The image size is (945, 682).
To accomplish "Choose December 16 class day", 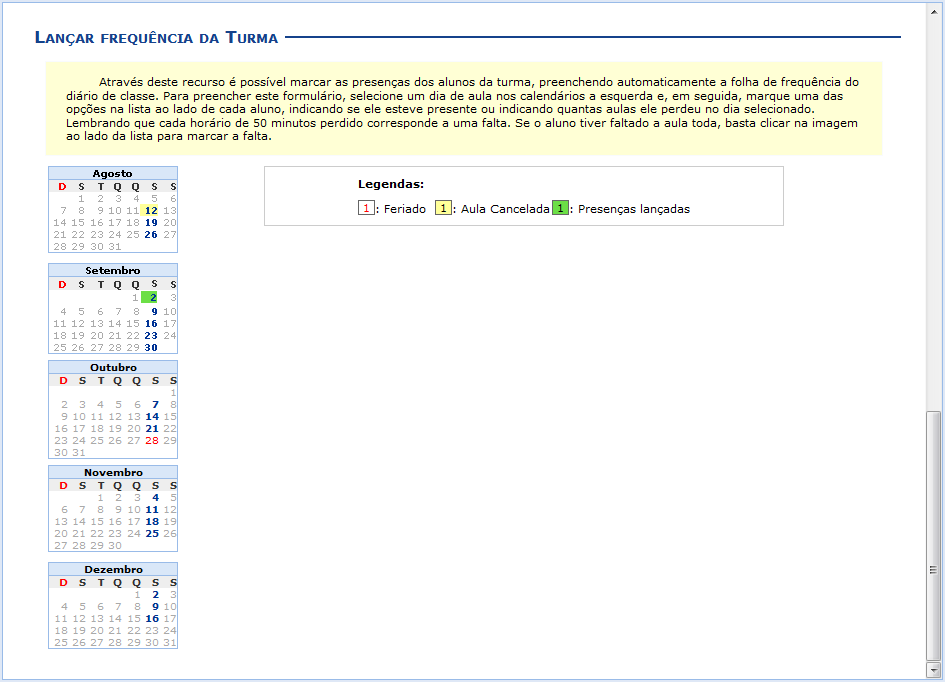I will (x=152, y=619).
